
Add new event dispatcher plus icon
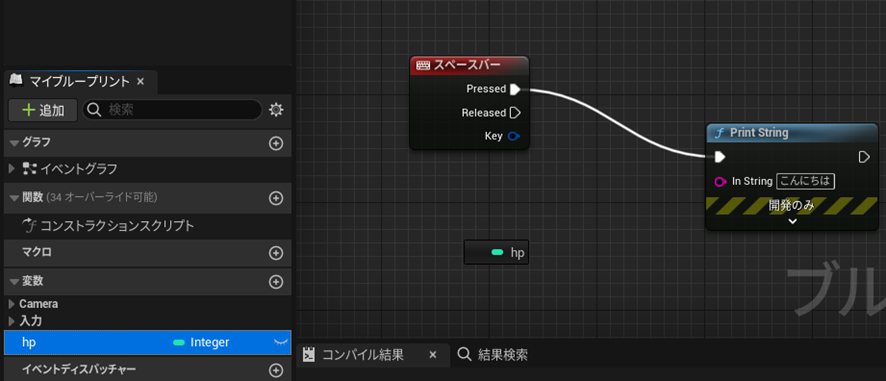(x=276, y=370)
